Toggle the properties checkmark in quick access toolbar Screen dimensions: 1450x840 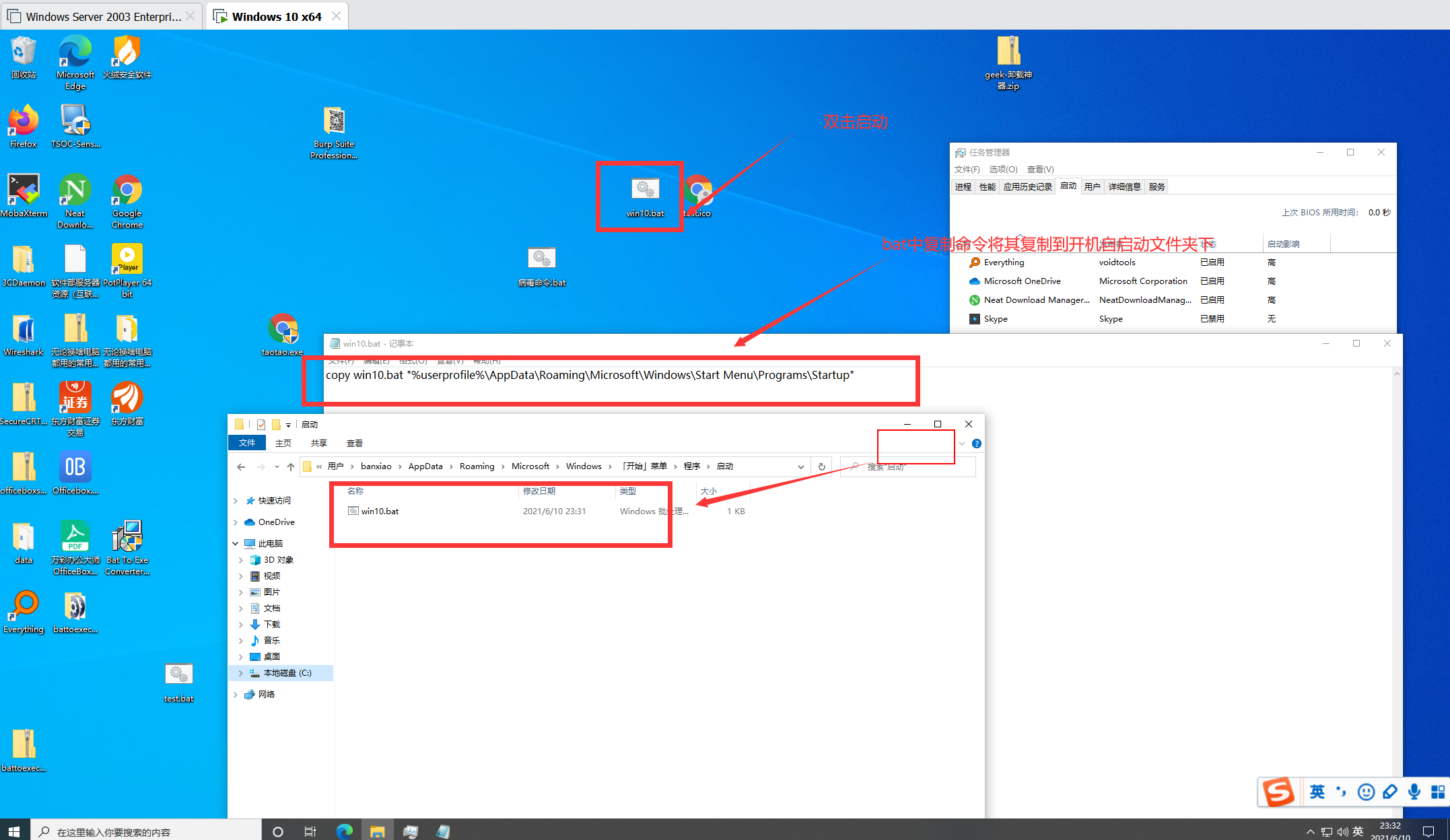click(x=261, y=425)
